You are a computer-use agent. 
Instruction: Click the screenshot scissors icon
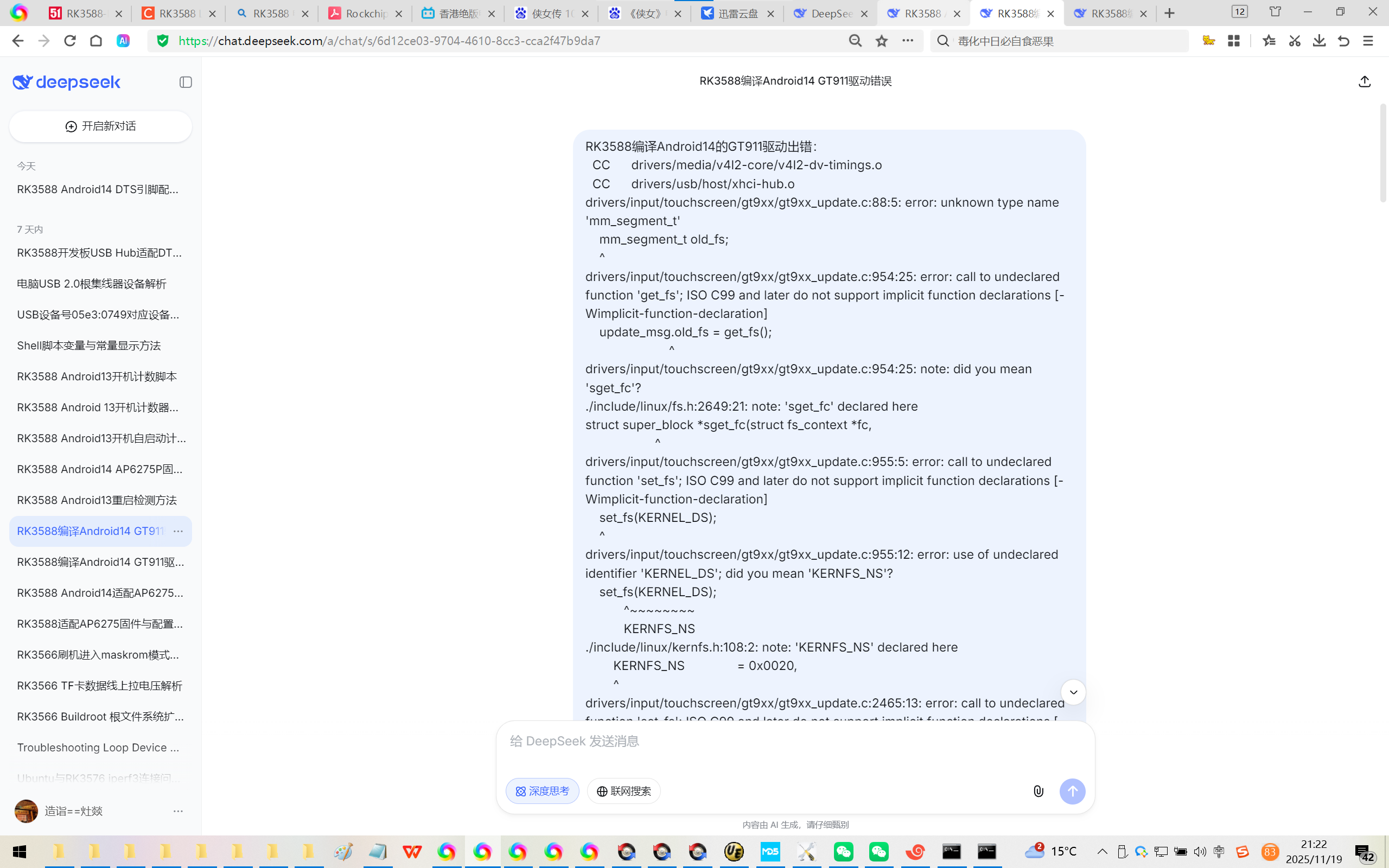pos(1294,41)
